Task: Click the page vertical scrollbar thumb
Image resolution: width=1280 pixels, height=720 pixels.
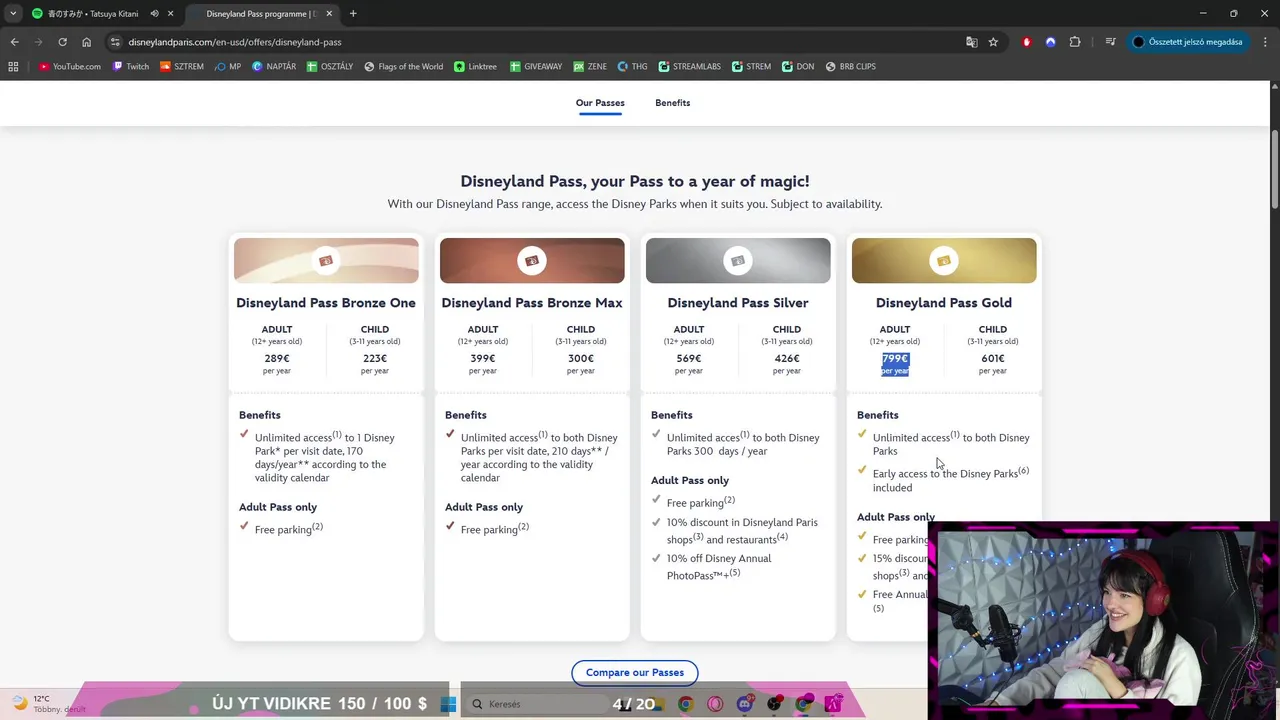Action: [x=1274, y=170]
